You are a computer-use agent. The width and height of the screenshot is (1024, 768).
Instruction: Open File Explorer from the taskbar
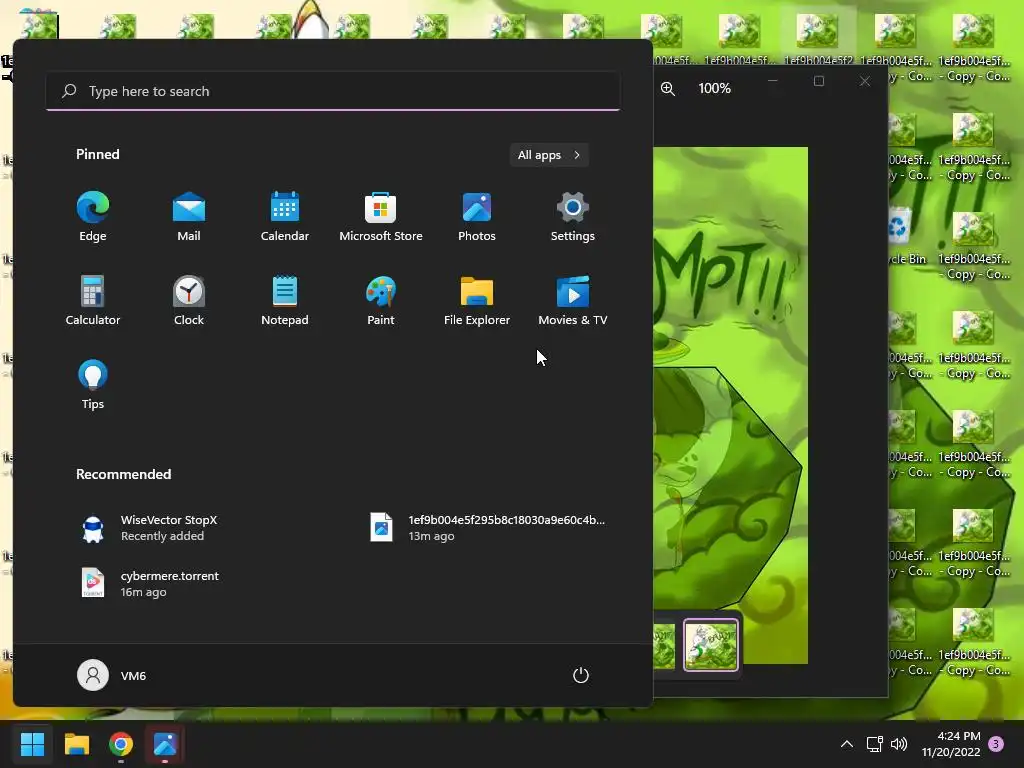tap(76, 744)
